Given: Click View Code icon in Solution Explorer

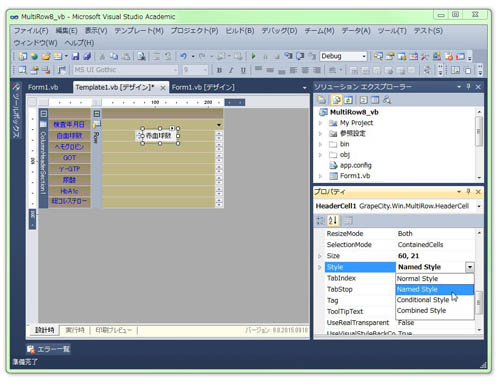Looking at the screenshot, I should pyautogui.click(x=363, y=100).
